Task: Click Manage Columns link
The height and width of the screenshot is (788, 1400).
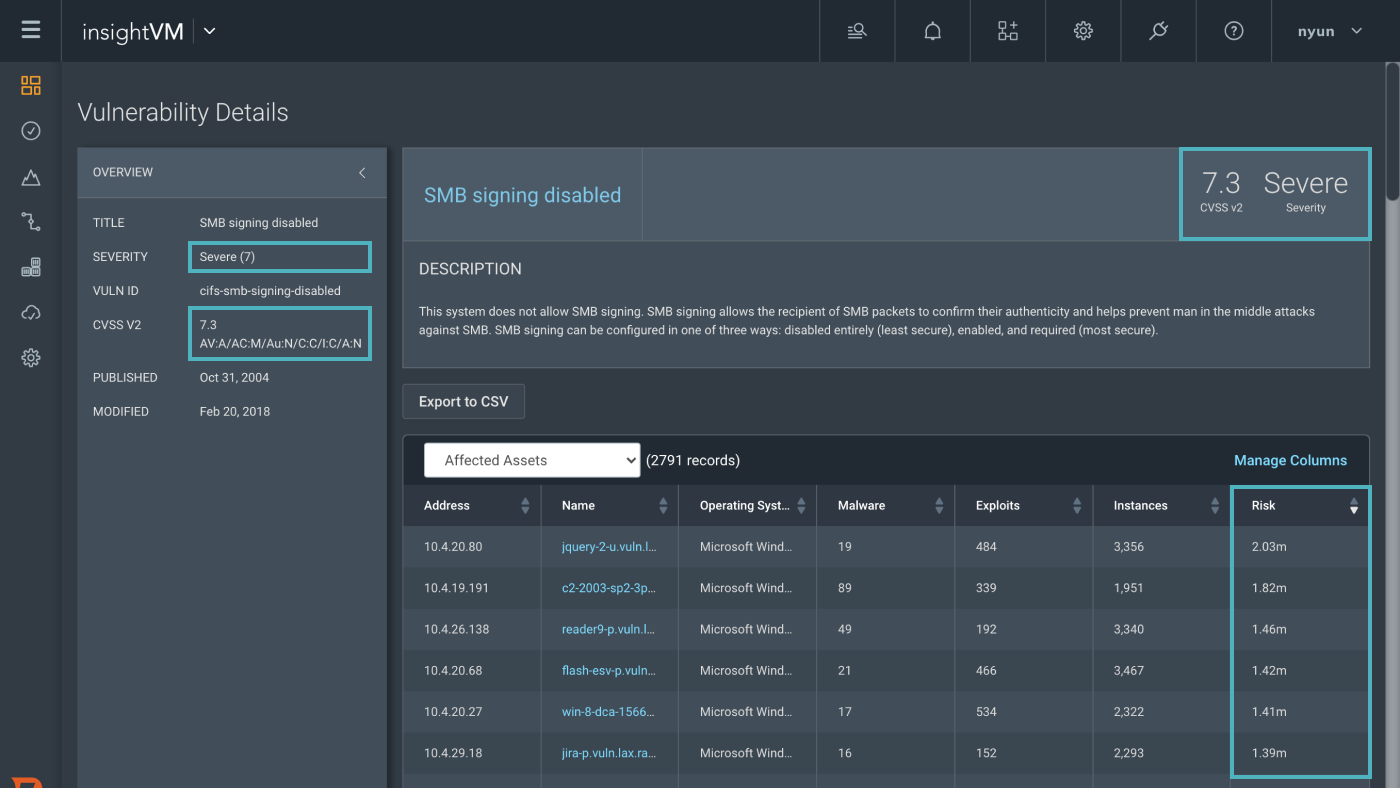Action: pyautogui.click(x=1290, y=460)
